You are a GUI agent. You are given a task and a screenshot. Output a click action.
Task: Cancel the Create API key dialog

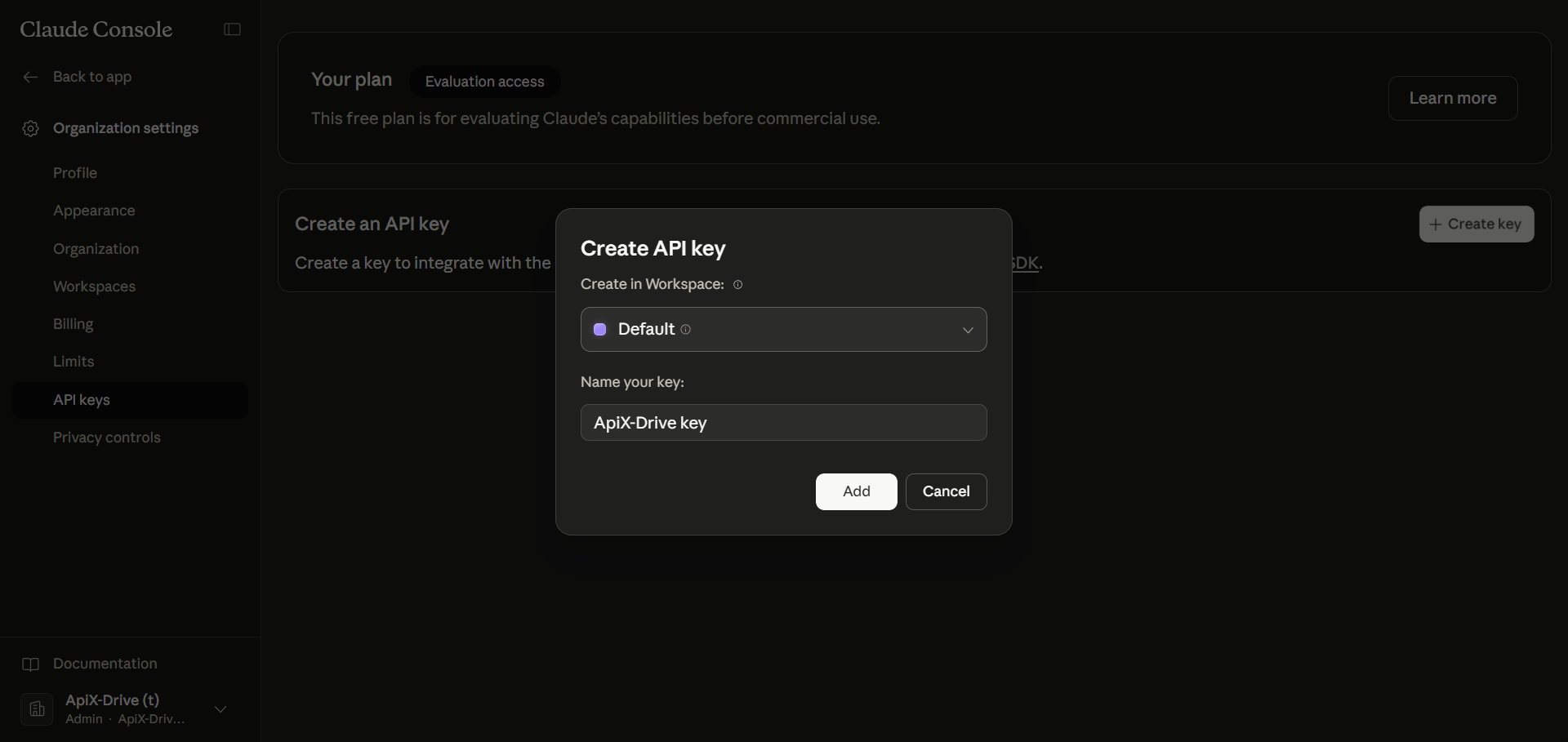click(946, 491)
